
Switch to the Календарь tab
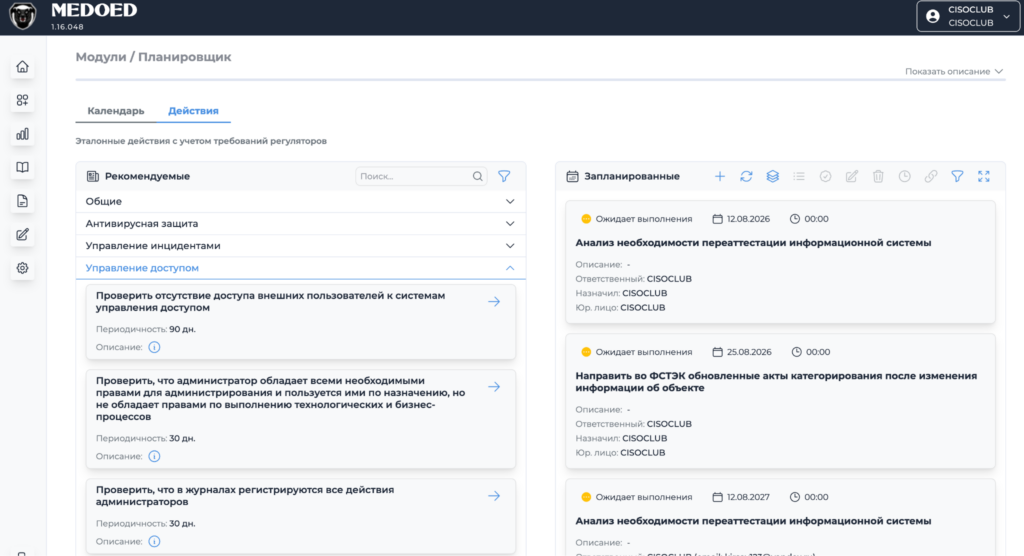116,110
